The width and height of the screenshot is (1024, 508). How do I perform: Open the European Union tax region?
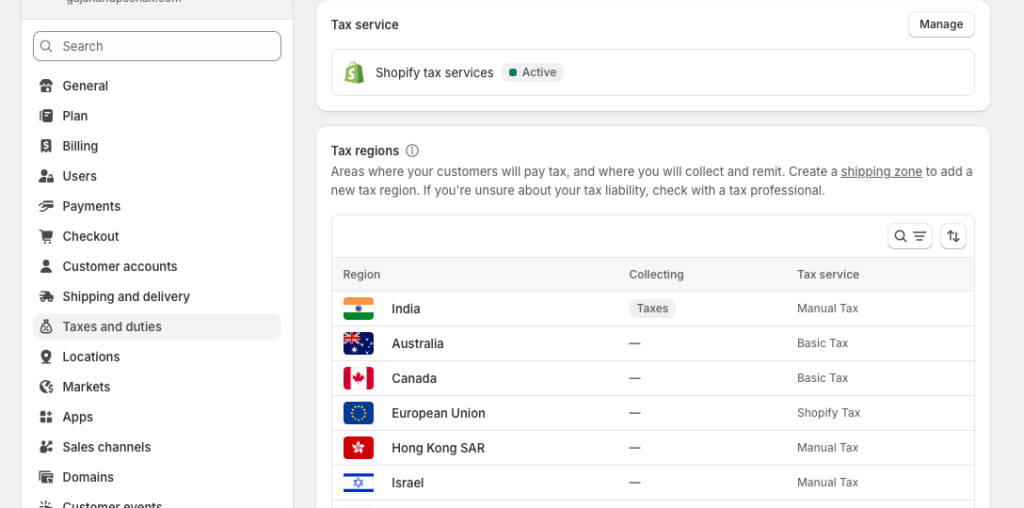pyautogui.click(x=438, y=413)
